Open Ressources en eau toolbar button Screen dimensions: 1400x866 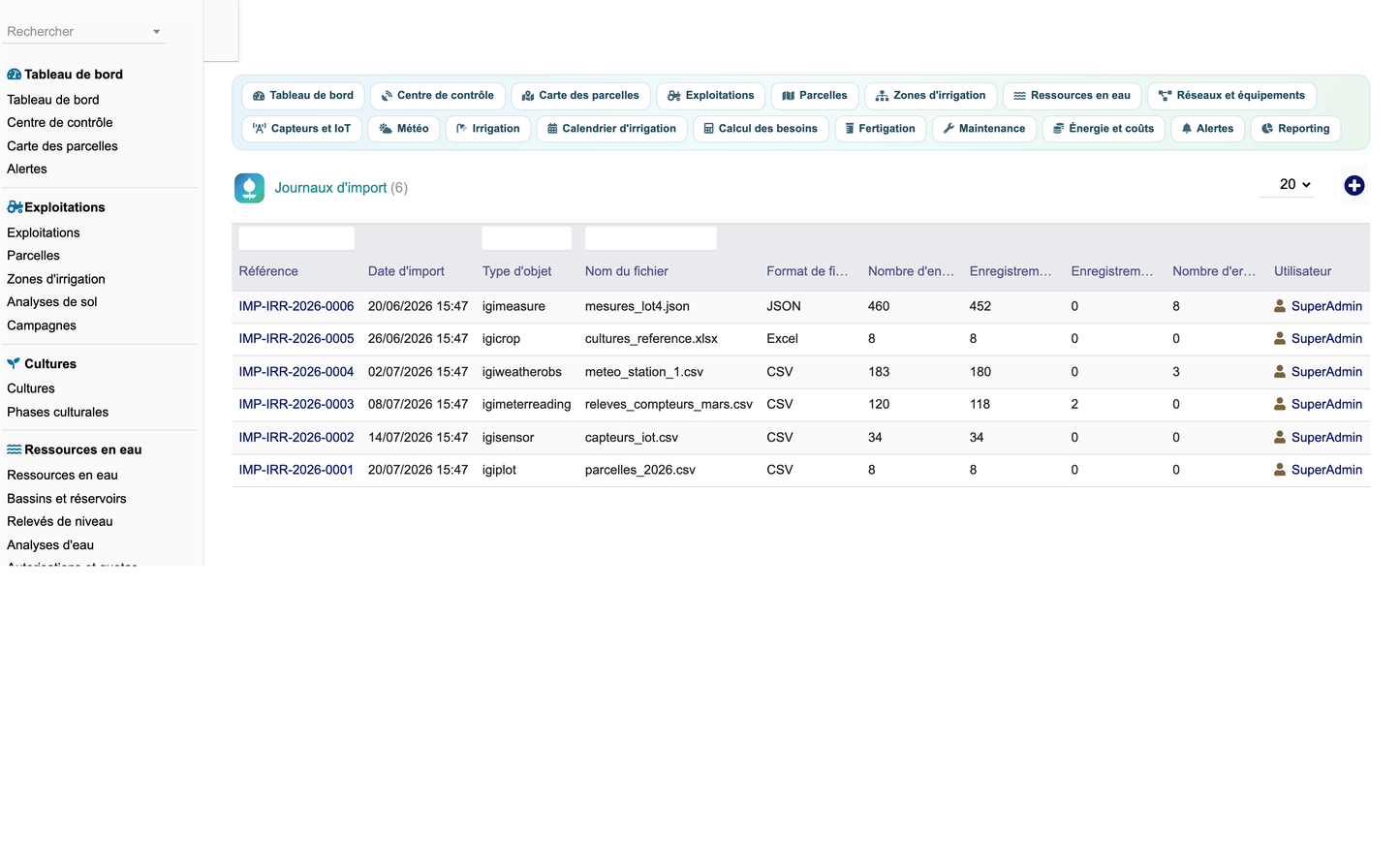pyautogui.click(x=1072, y=96)
